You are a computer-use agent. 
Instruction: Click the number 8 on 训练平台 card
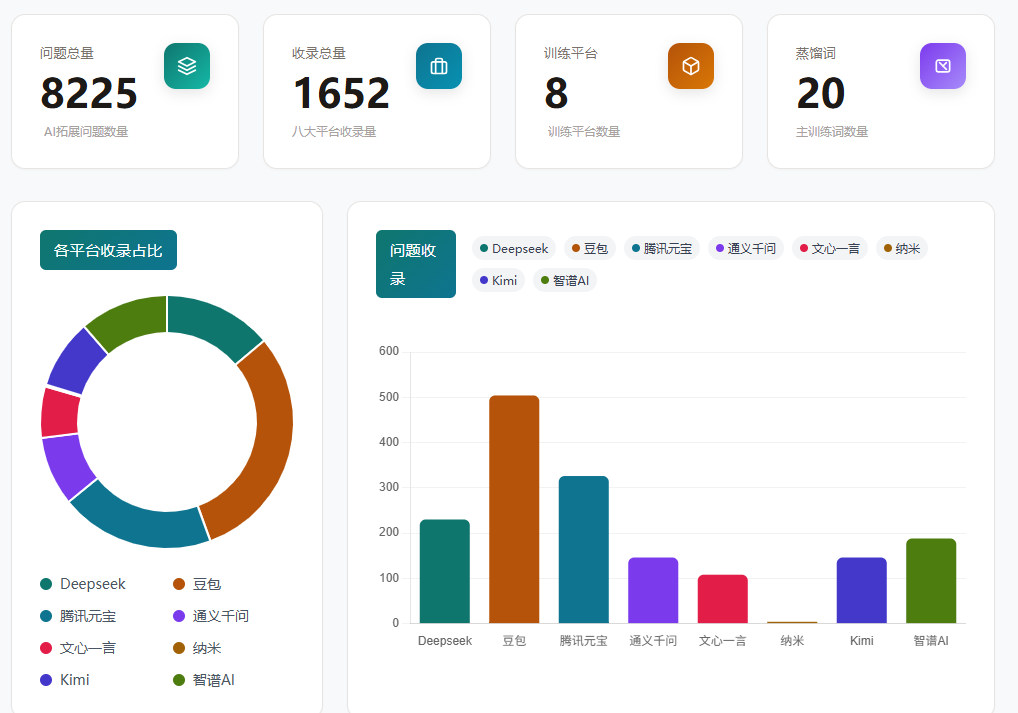(556, 93)
